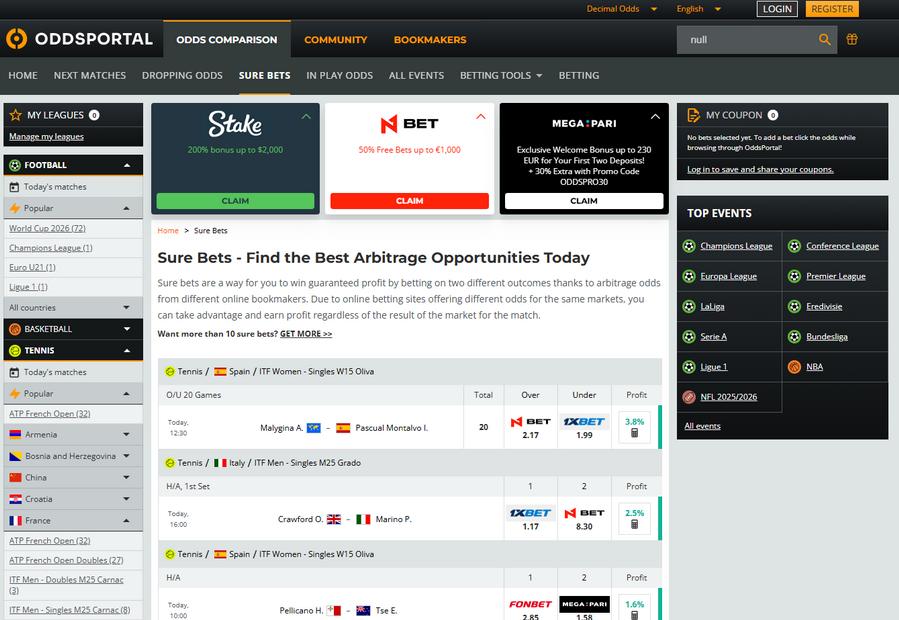Go to Dropping Odds

[182, 76]
